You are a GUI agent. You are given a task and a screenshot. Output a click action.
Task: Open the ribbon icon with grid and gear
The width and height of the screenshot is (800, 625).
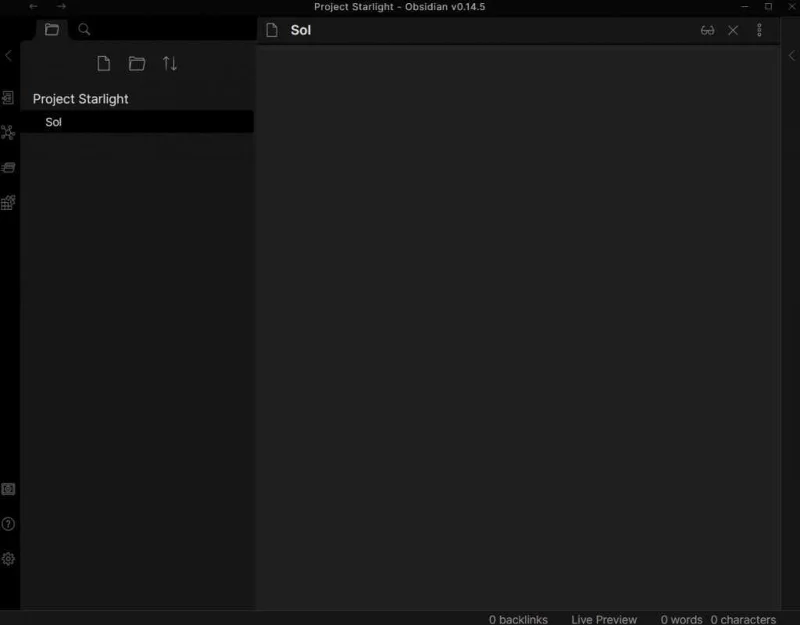click(x=8, y=203)
